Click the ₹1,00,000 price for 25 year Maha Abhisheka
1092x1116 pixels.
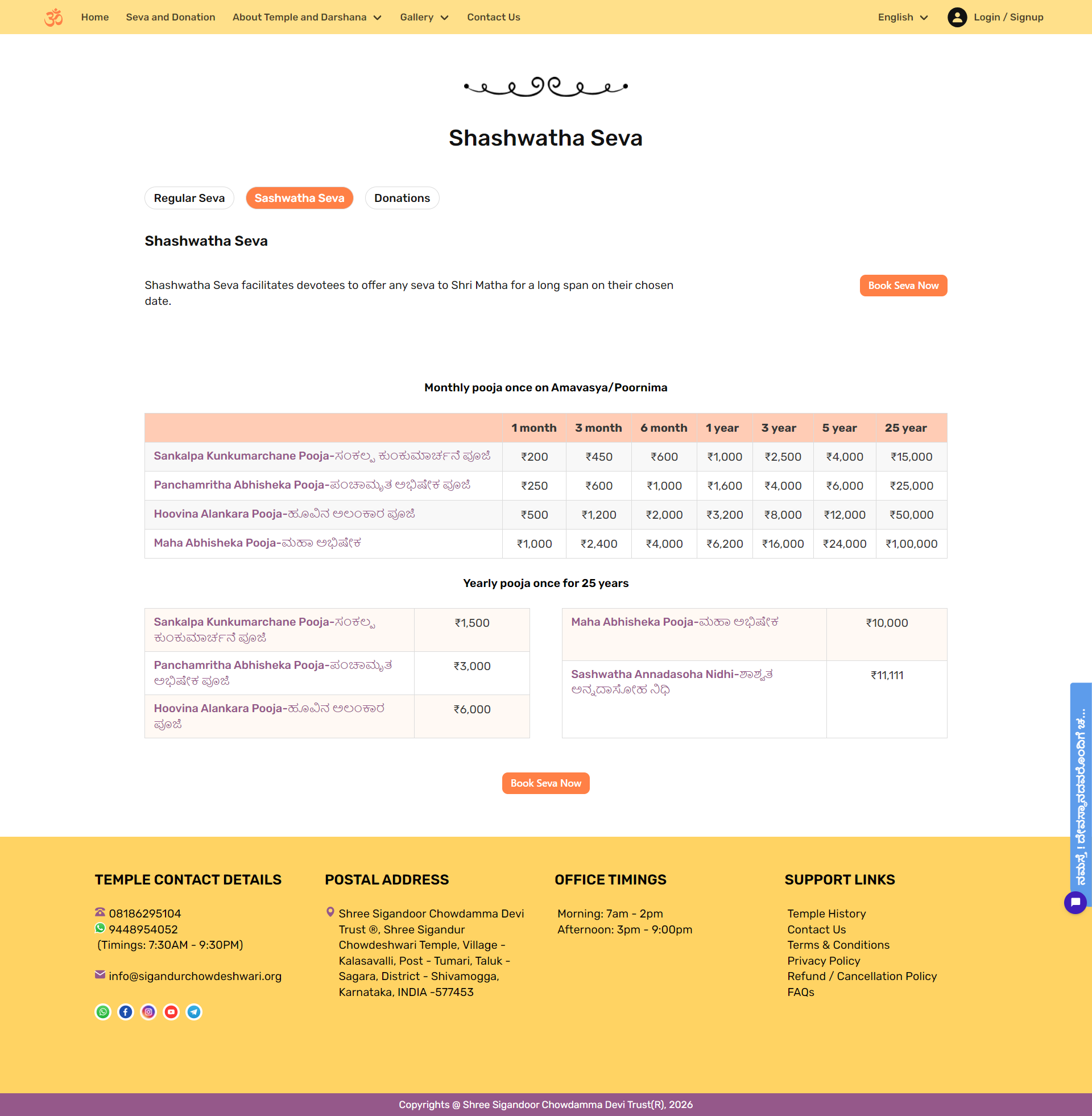pyautogui.click(x=911, y=544)
